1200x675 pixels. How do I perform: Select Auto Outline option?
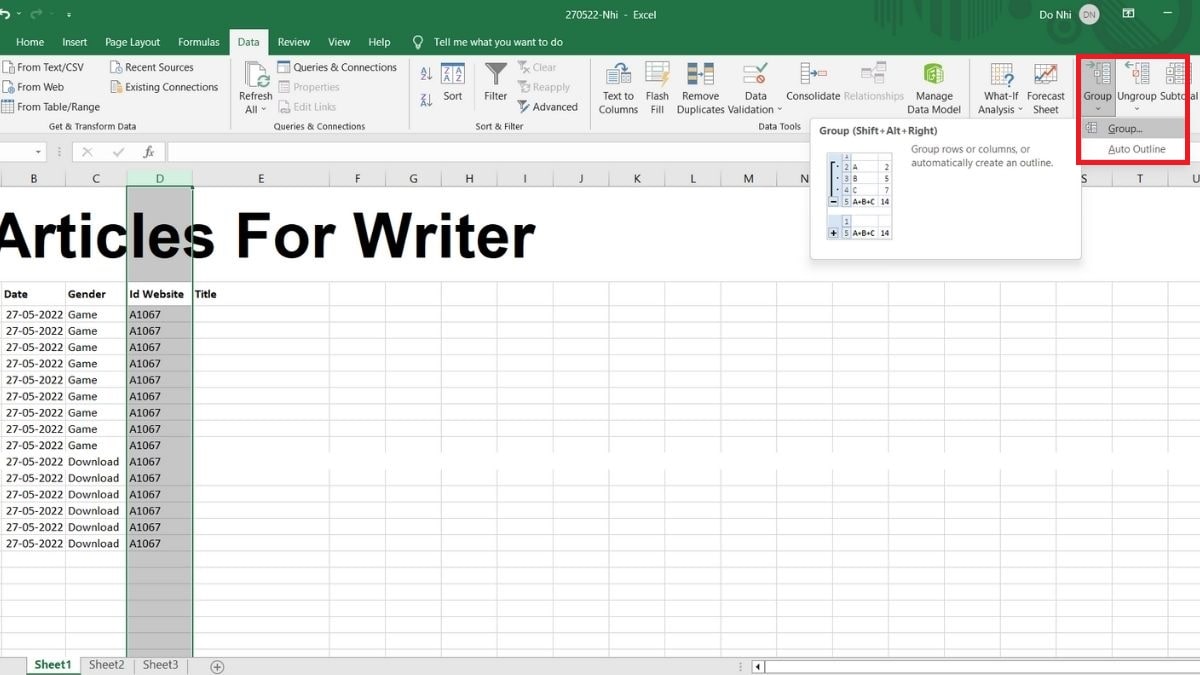pyautogui.click(x=1138, y=148)
